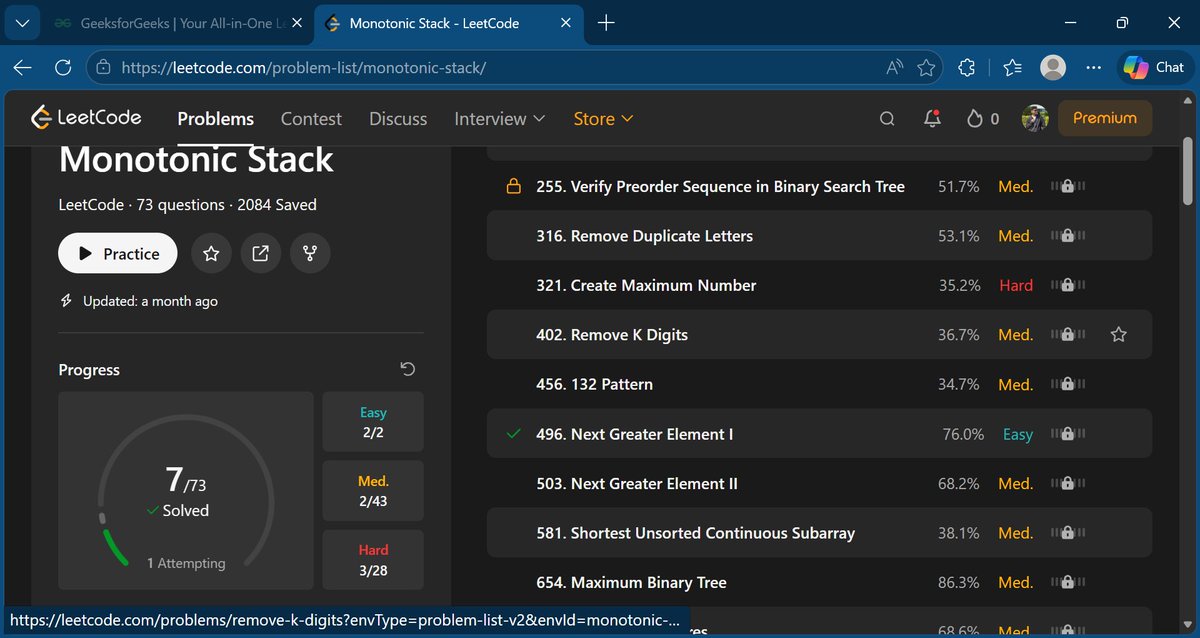1200x638 pixels.
Task: Reset progress with the circular arrow icon
Action: 408,369
